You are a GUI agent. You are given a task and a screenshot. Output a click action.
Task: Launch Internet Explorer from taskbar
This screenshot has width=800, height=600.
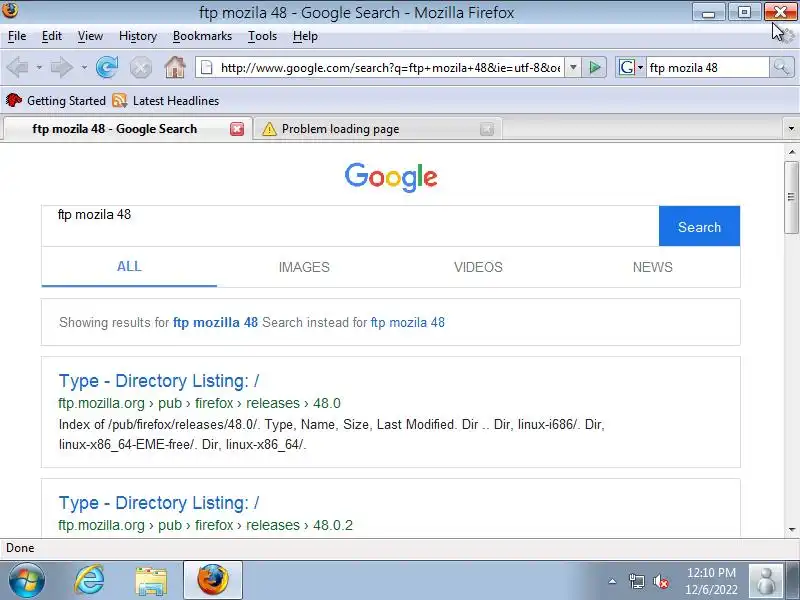tap(90, 580)
